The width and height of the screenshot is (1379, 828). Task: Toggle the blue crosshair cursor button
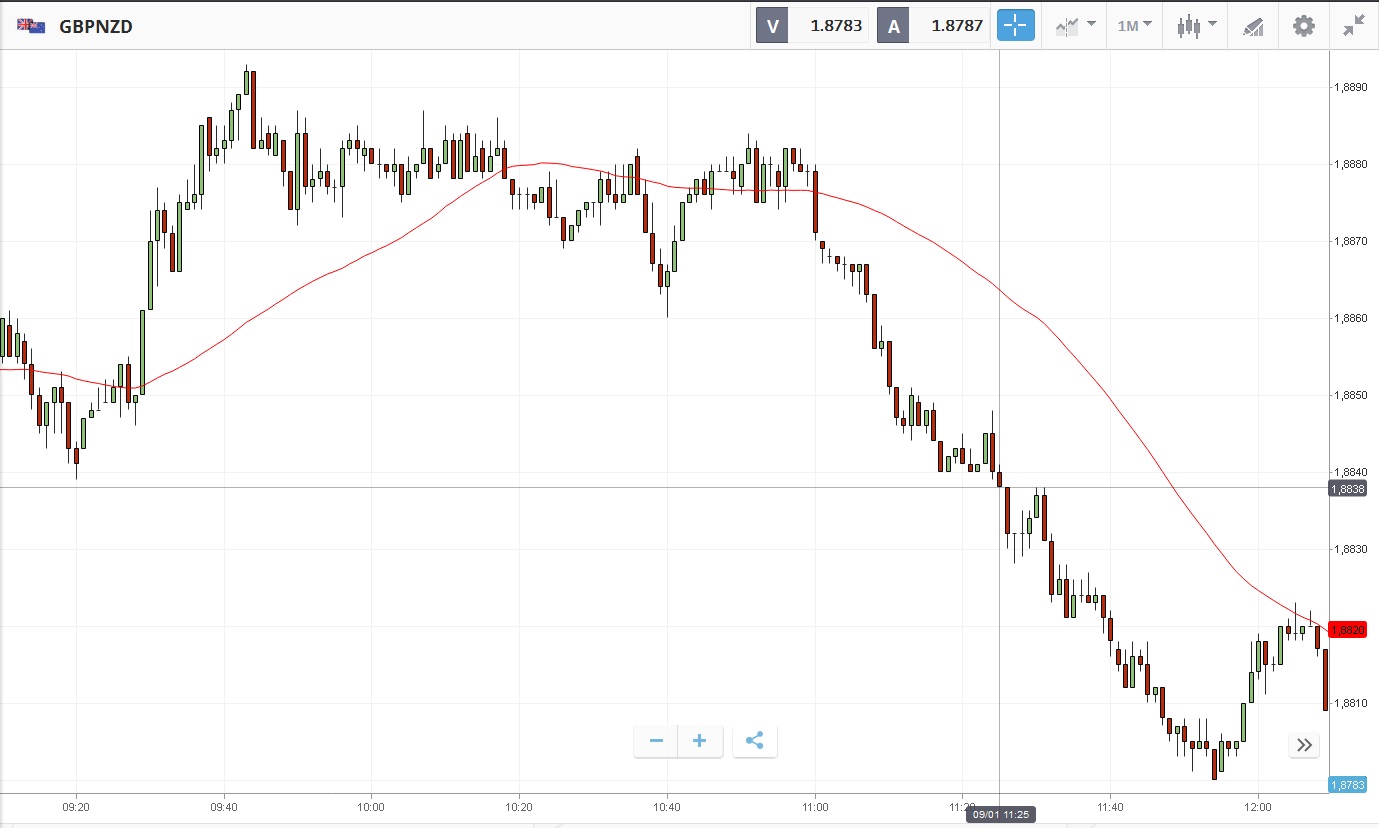tap(1015, 26)
